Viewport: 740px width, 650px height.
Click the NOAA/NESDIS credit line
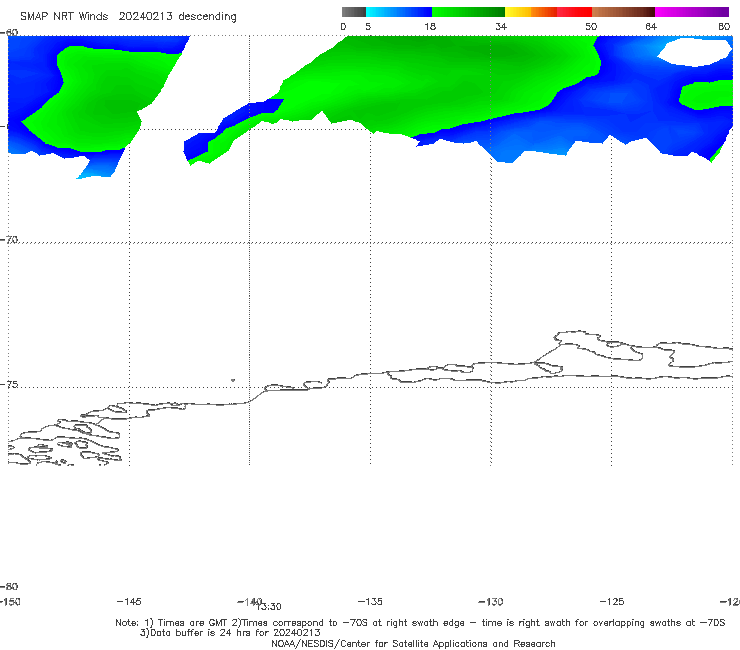click(x=413, y=643)
